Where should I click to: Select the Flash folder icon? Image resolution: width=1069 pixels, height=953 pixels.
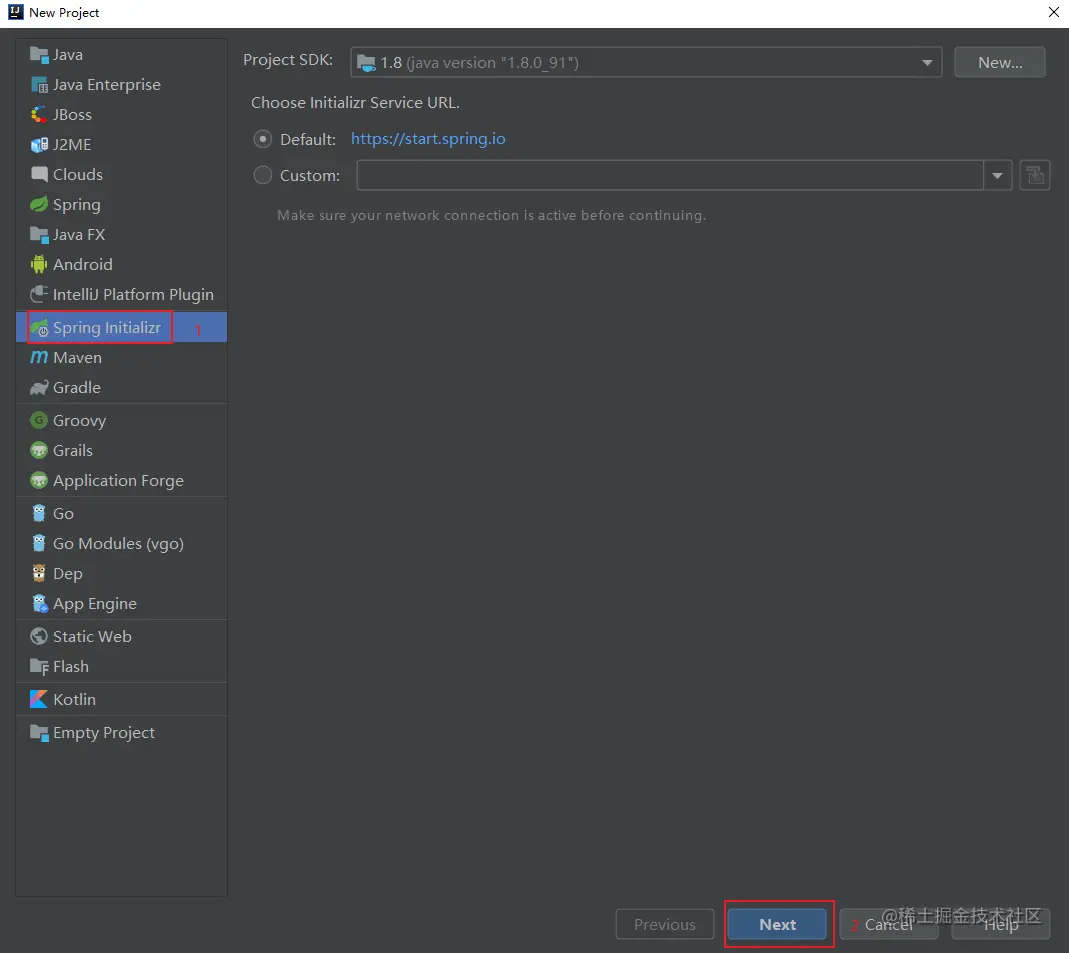tap(39, 667)
